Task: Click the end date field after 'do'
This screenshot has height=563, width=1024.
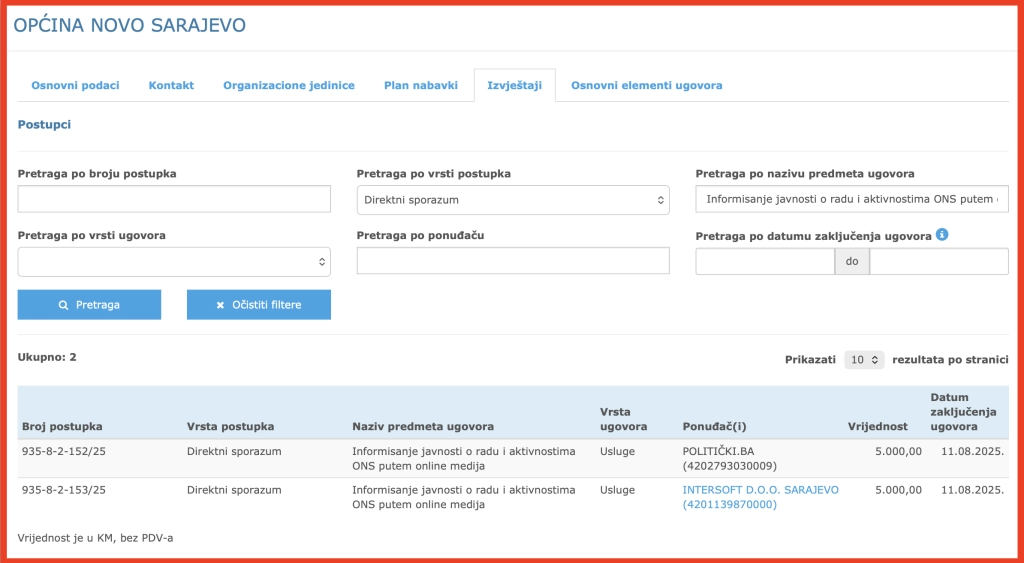Action: coord(938,262)
